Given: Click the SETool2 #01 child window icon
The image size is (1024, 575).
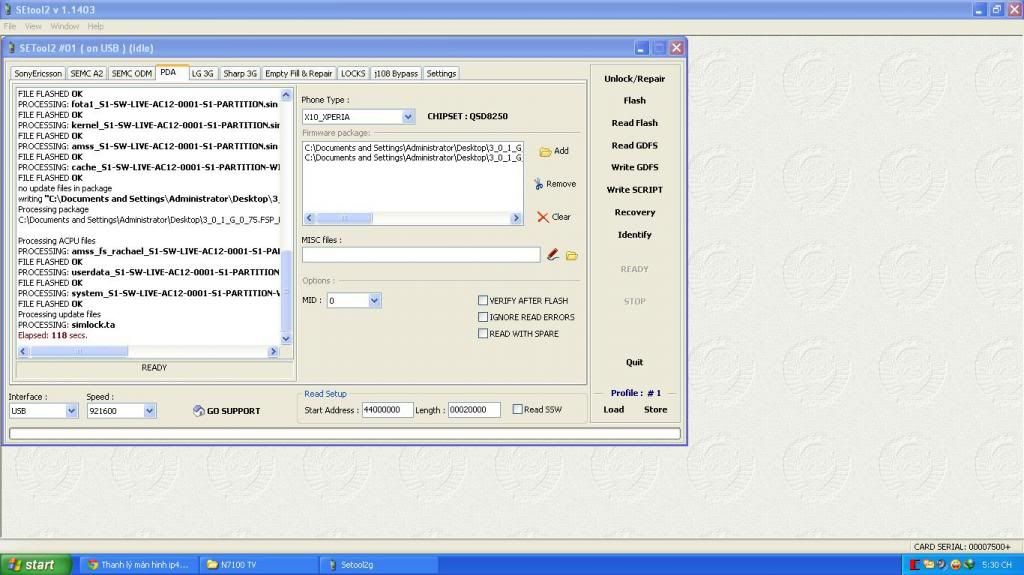Looking at the screenshot, I should [x=11, y=48].
